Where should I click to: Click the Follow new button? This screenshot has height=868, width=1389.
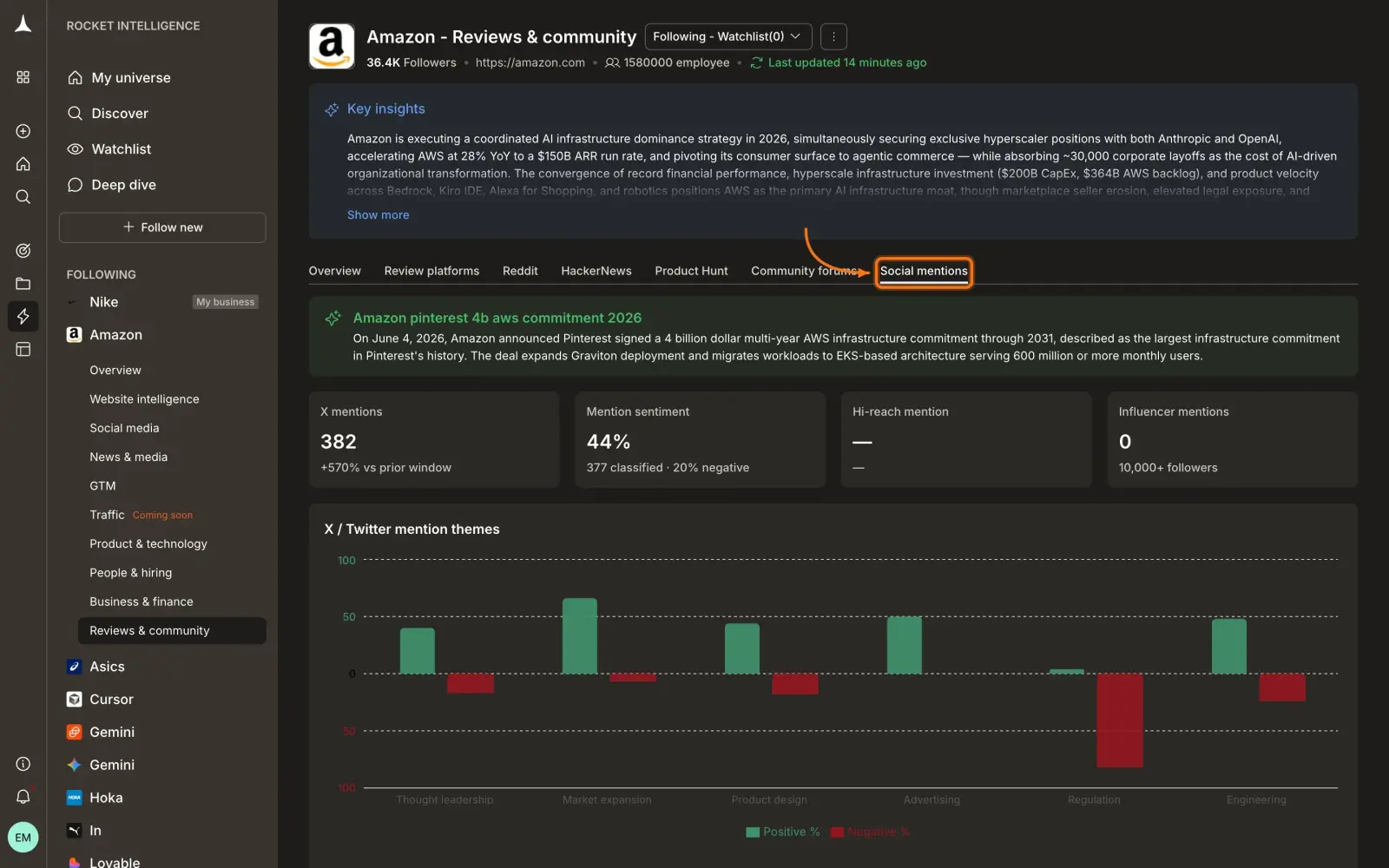point(162,227)
